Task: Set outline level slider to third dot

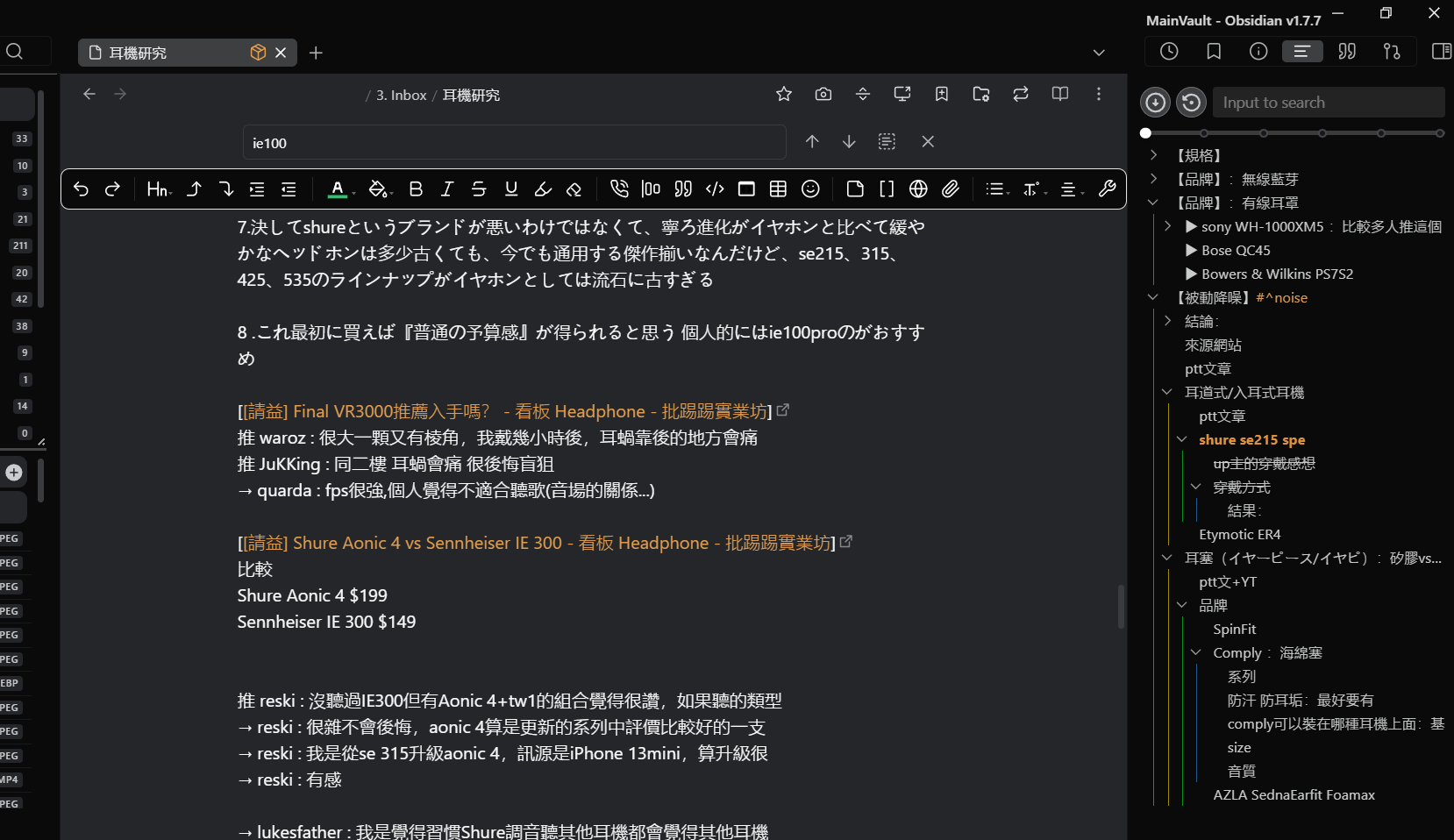Action: click(1264, 133)
